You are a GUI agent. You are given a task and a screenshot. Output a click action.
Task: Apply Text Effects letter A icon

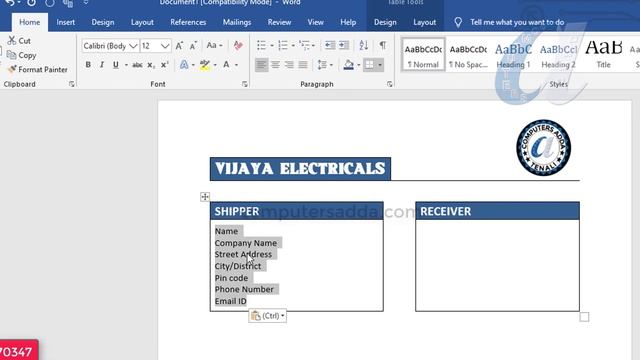point(184,64)
